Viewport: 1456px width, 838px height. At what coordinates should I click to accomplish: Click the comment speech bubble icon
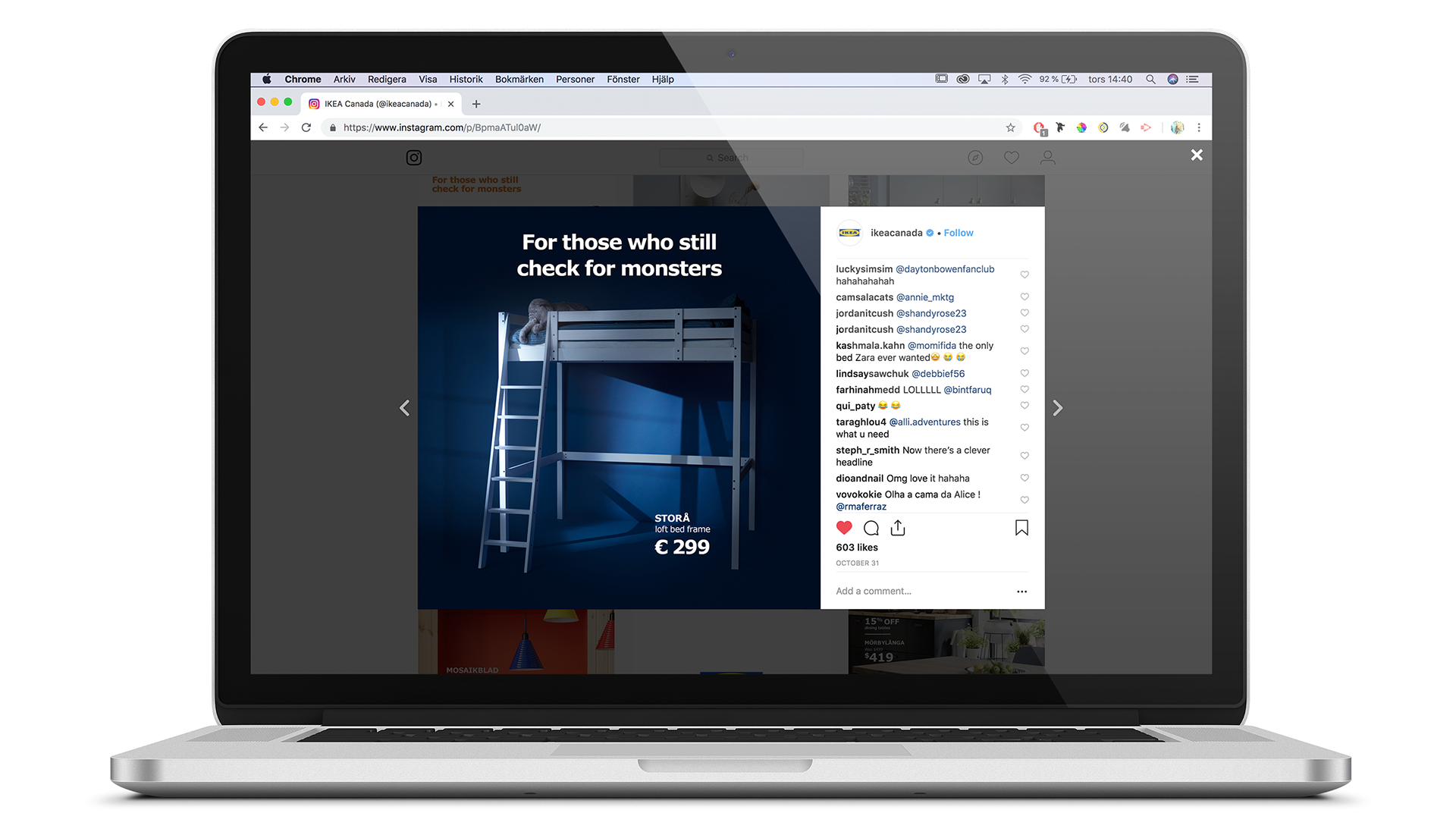coord(871,528)
